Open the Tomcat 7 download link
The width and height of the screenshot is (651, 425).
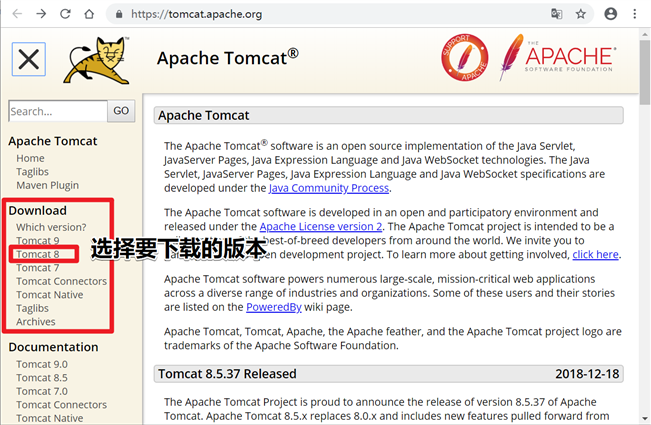tap(38, 268)
